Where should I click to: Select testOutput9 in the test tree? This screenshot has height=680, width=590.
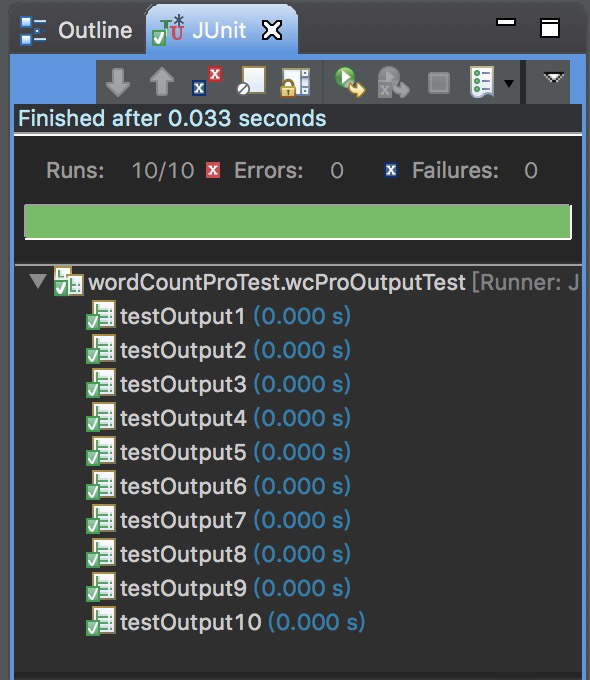pyautogui.click(x=235, y=588)
